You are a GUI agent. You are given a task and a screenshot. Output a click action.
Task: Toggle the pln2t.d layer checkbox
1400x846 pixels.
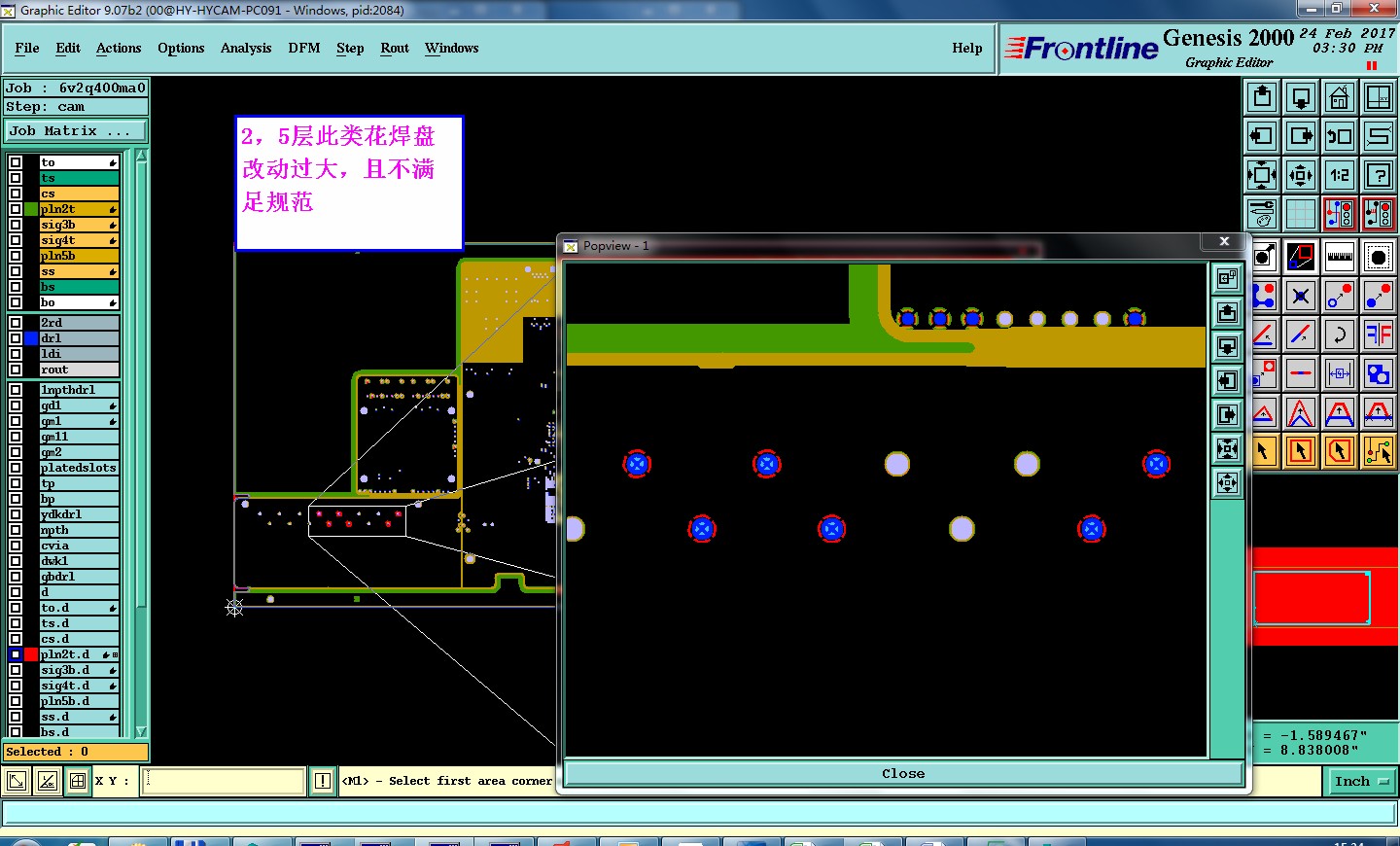[x=16, y=654]
